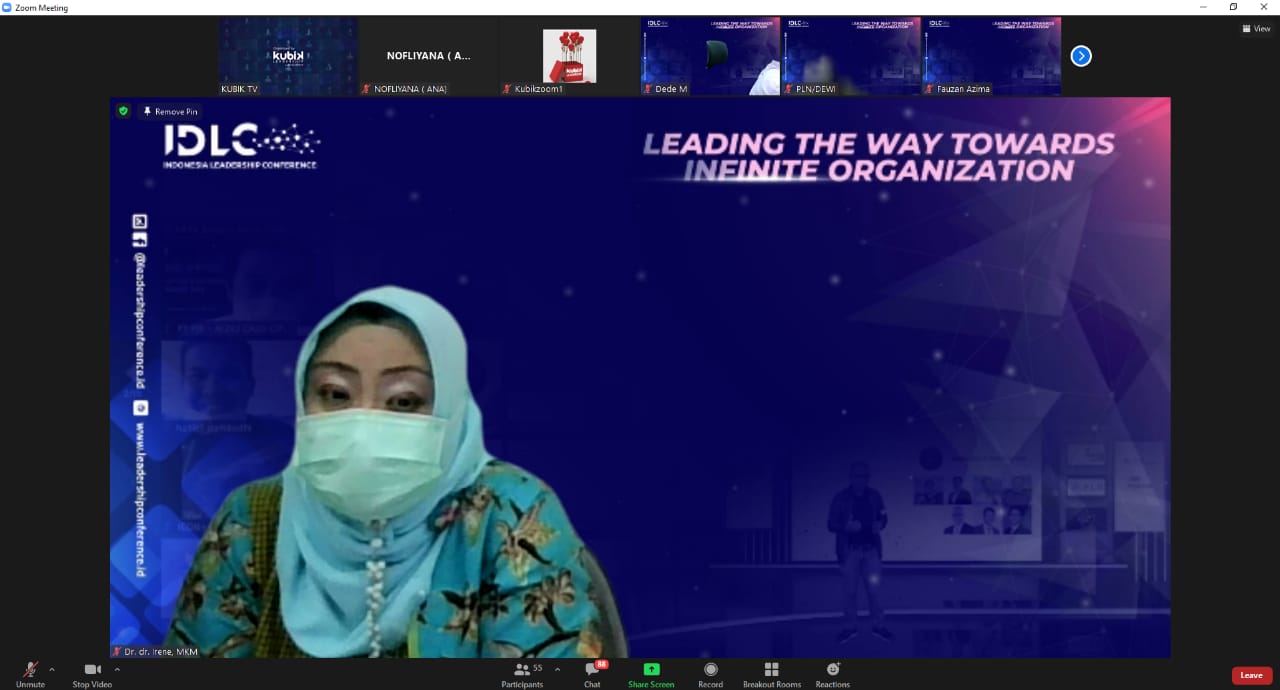Image resolution: width=1280 pixels, height=690 pixels.
Task: Open Breakout Rooms
Action: tap(772, 674)
